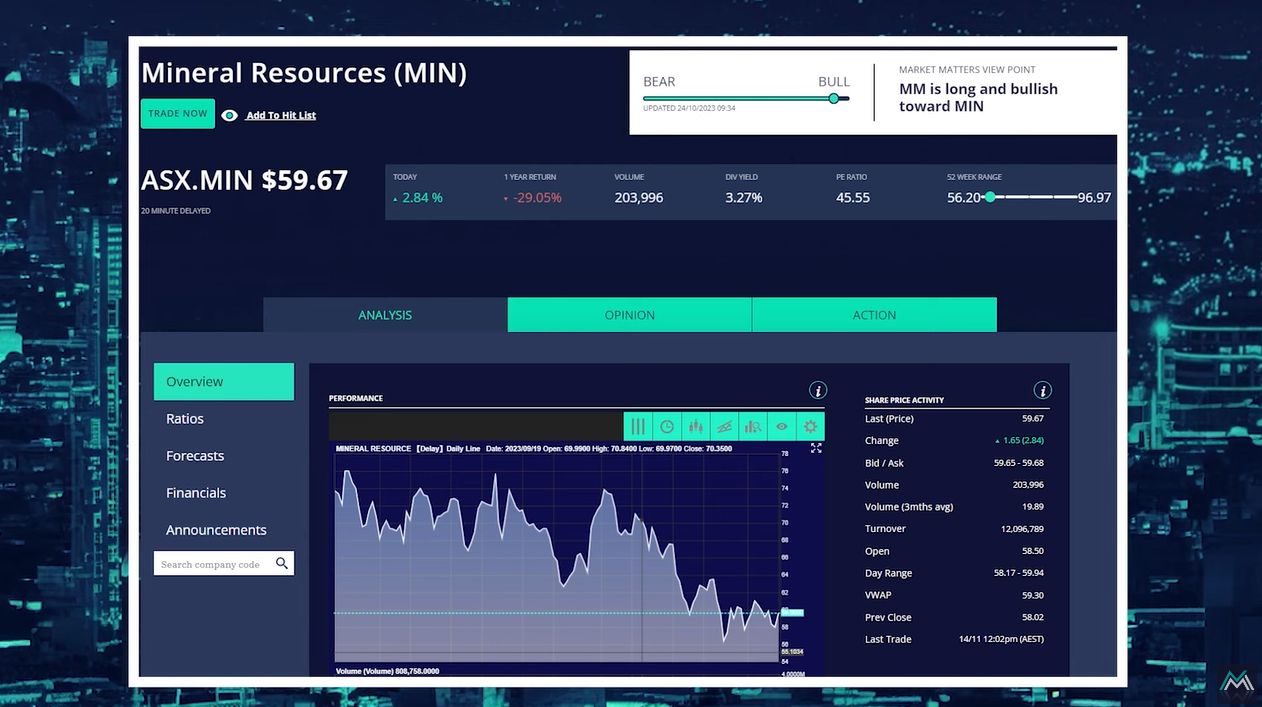This screenshot has height=707, width=1262.
Task: Switch to the OPINION tab
Action: (x=630, y=315)
